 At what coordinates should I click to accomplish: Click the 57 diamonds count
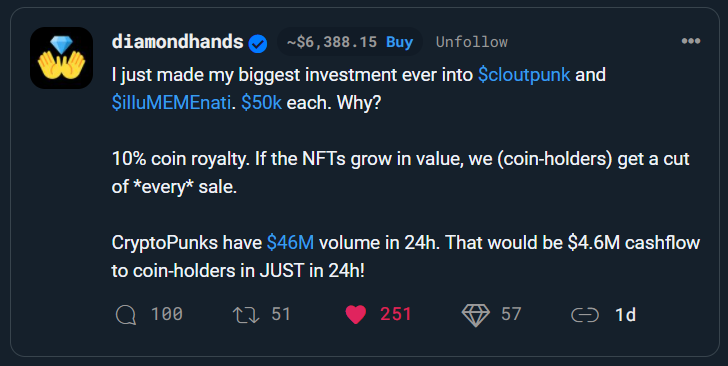tap(511, 314)
